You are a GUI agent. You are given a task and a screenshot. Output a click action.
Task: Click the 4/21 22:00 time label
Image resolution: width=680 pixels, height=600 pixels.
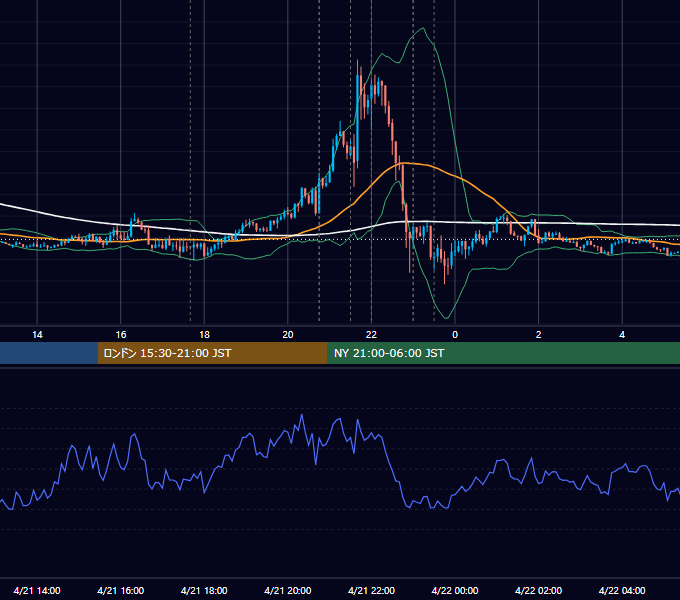click(x=371, y=590)
